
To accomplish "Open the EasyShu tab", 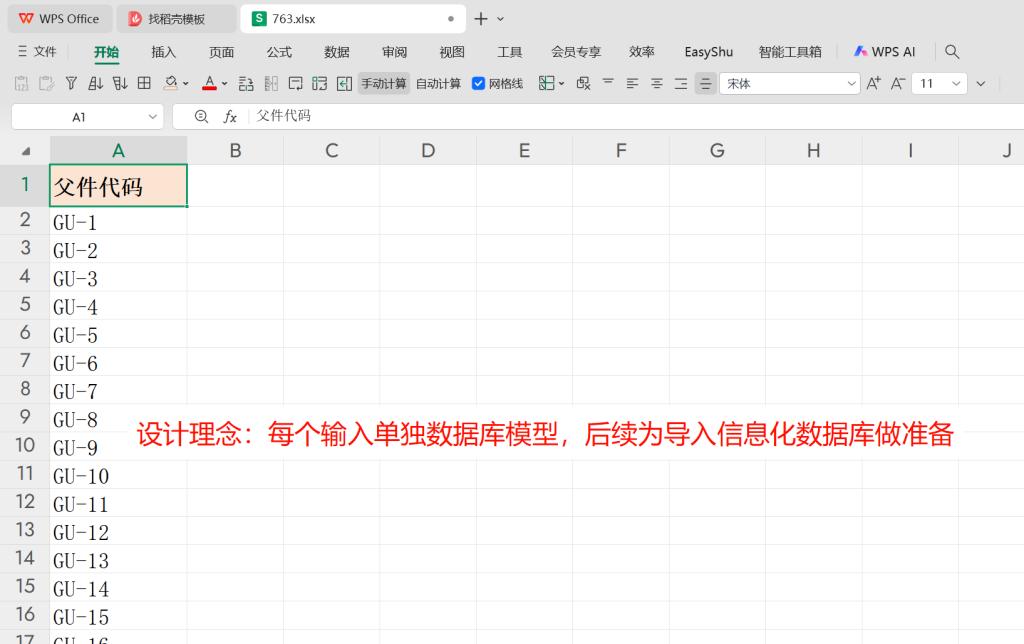I will click(709, 52).
